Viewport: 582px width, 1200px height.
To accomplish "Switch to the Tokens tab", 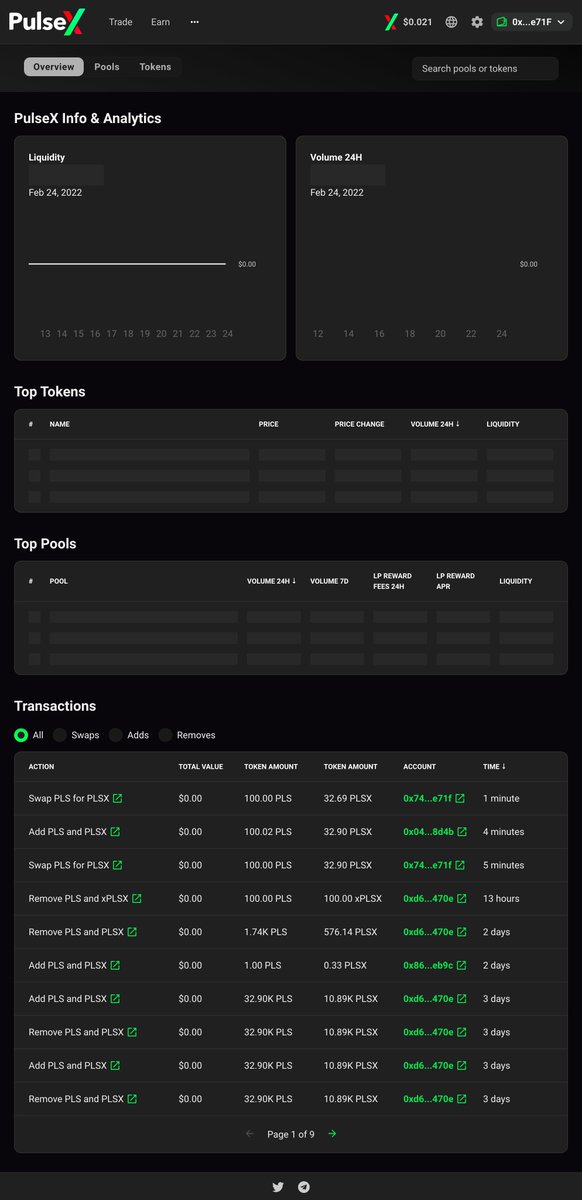I will pyautogui.click(x=155, y=67).
